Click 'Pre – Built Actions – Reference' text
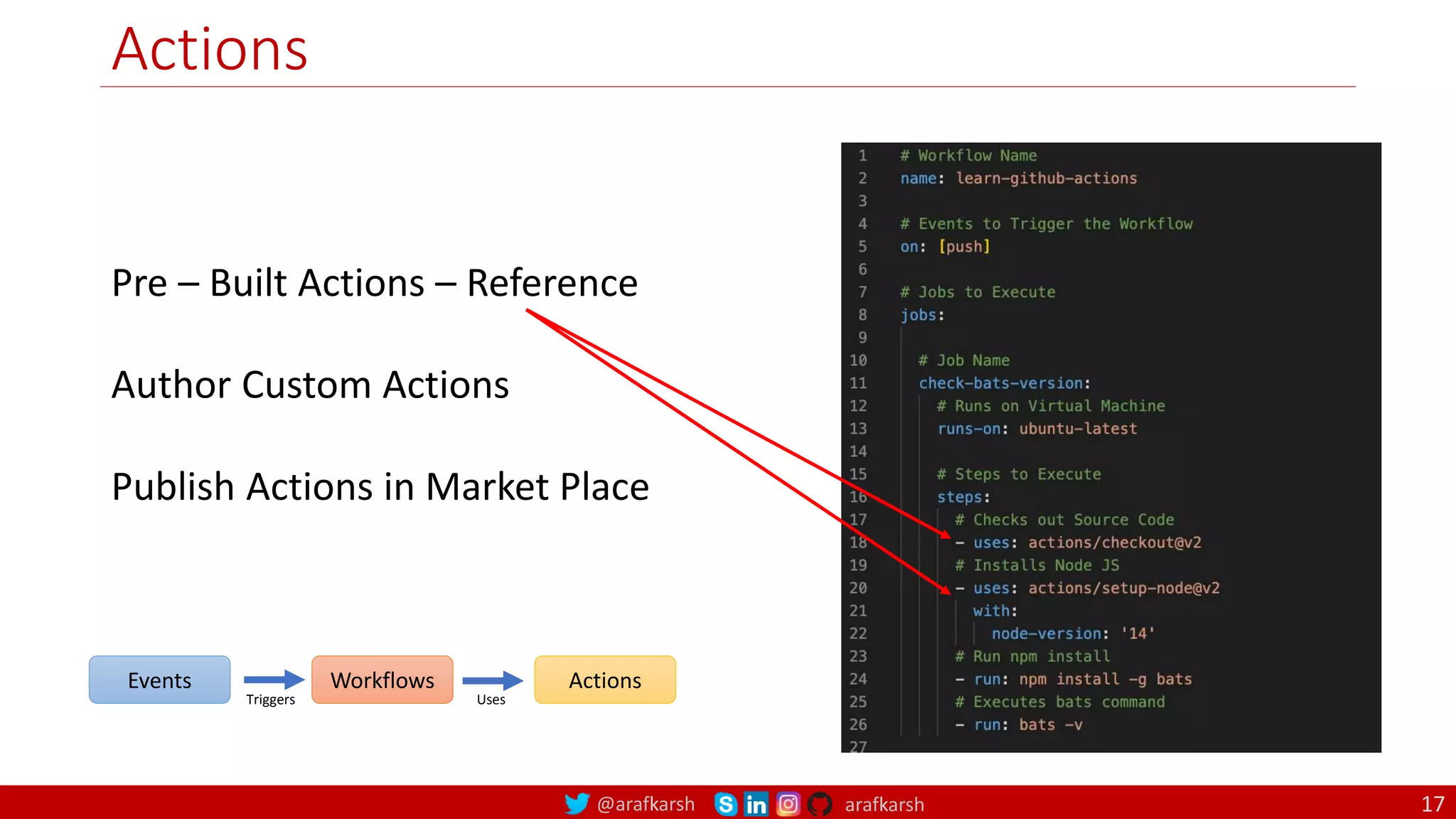 tap(375, 283)
